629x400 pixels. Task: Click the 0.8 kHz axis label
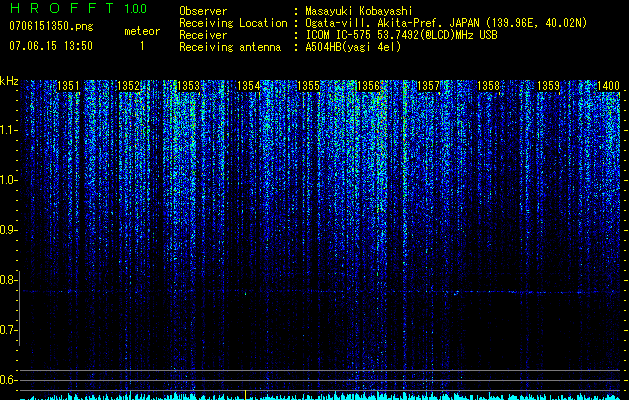click(8, 280)
